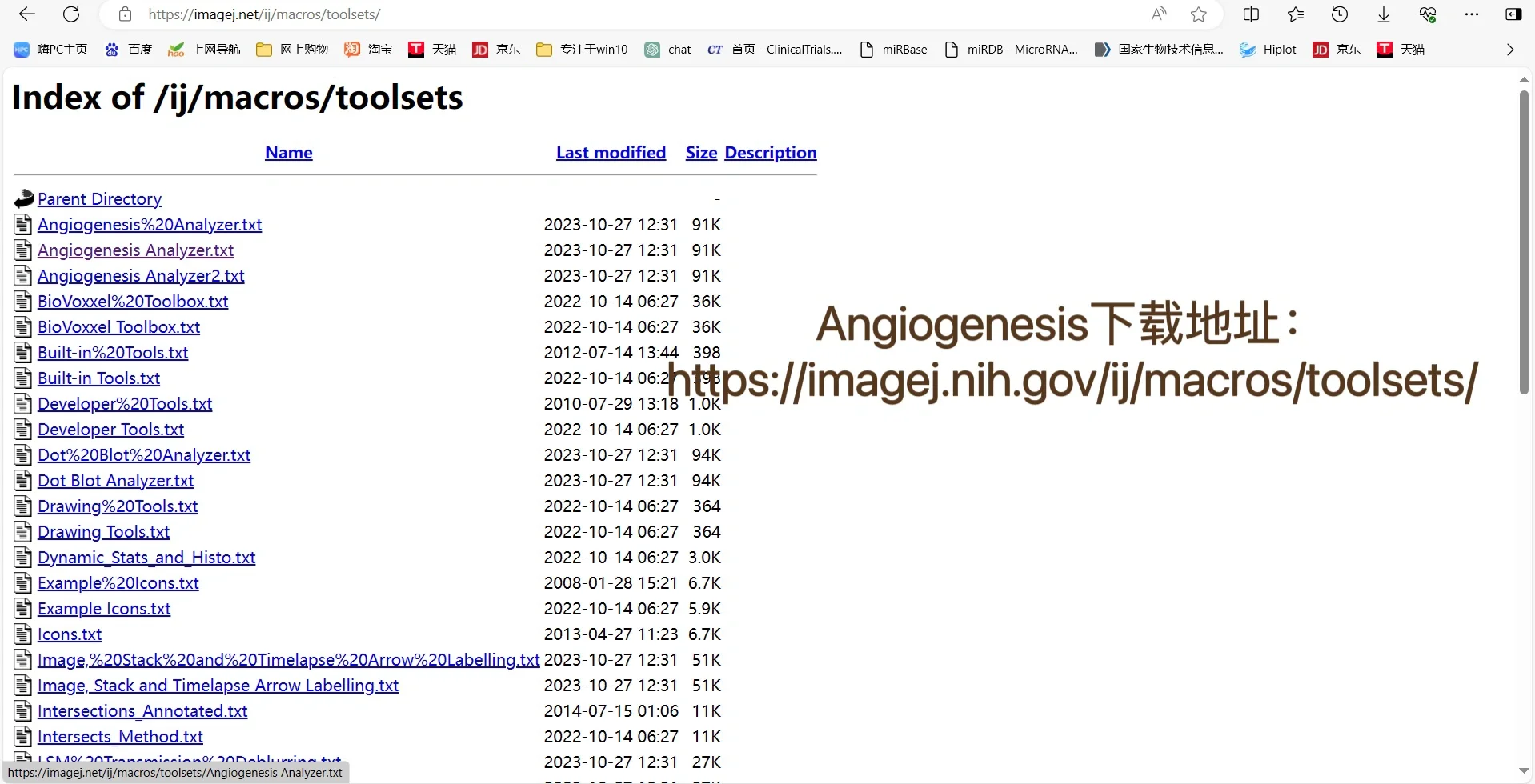The image size is (1535, 784).
Task: Open Drawing%20Tools.txt link
Action: coord(118,506)
